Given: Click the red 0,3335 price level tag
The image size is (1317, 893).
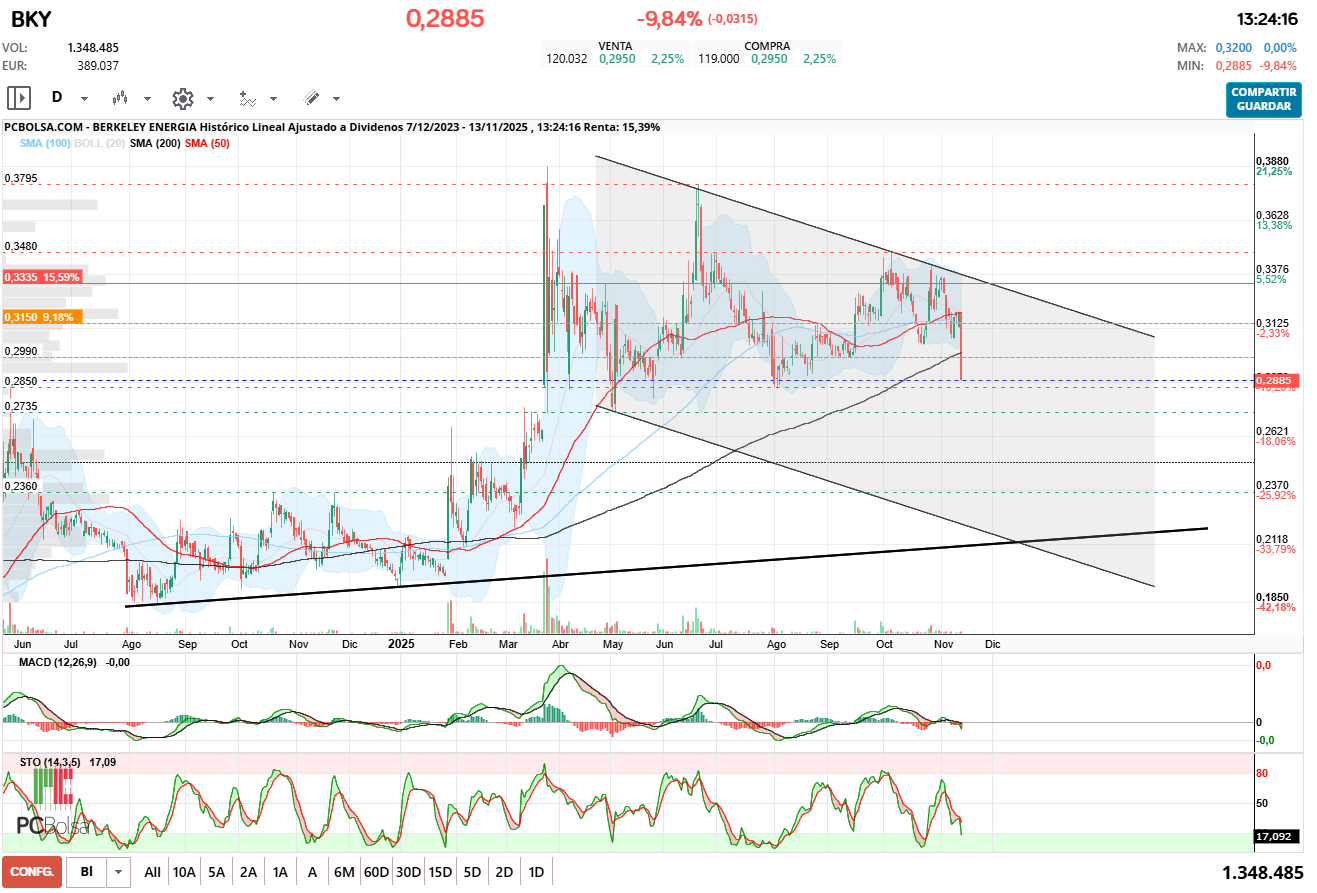Looking at the screenshot, I should pos(43,277).
